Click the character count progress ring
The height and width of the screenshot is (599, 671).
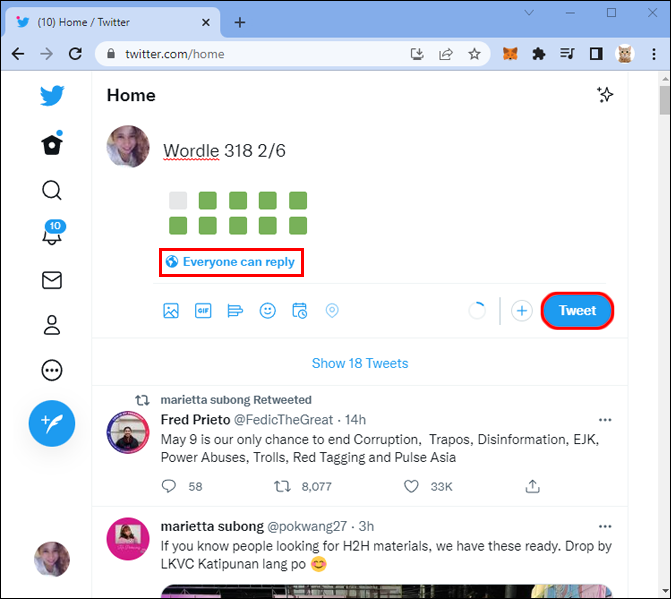pos(477,311)
